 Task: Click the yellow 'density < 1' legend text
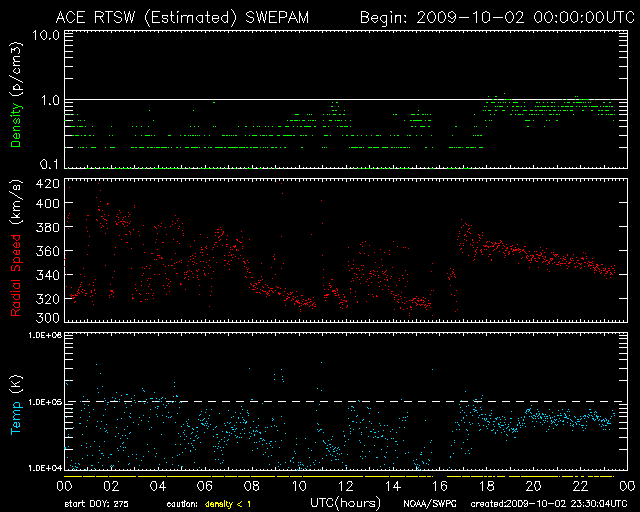[x=228, y=505]
